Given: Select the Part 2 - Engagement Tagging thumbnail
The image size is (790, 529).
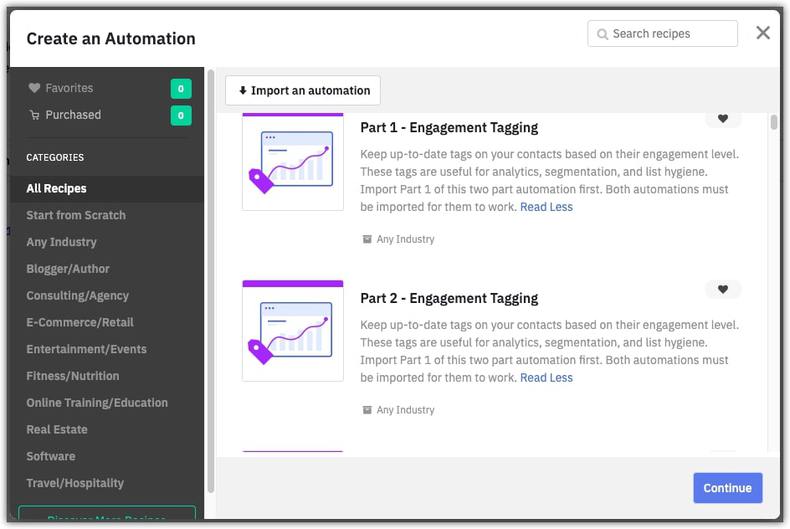Looking at the screenshot, I should coord(293,331).
